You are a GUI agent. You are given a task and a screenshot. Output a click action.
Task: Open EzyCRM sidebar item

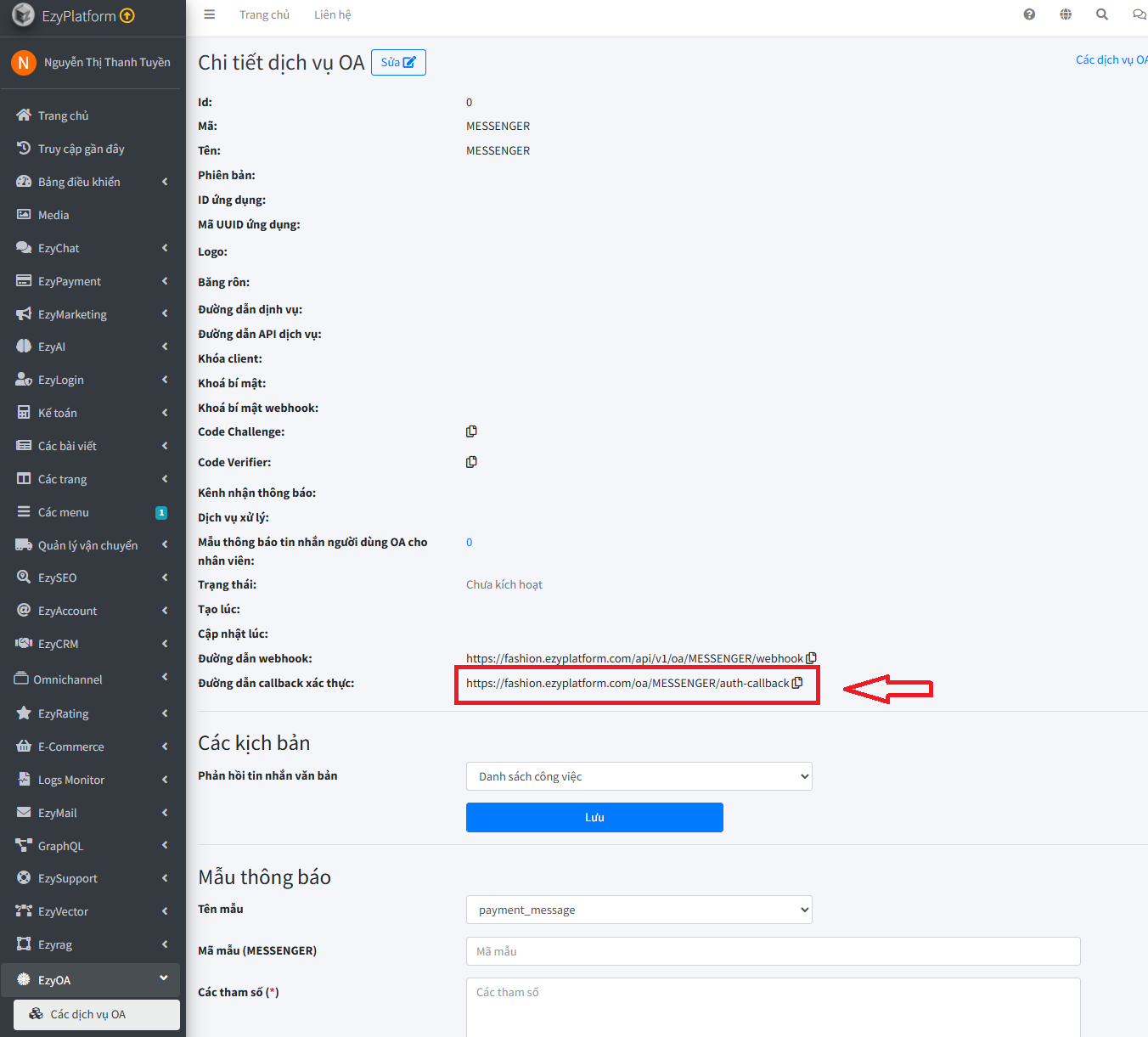(91, 644)
